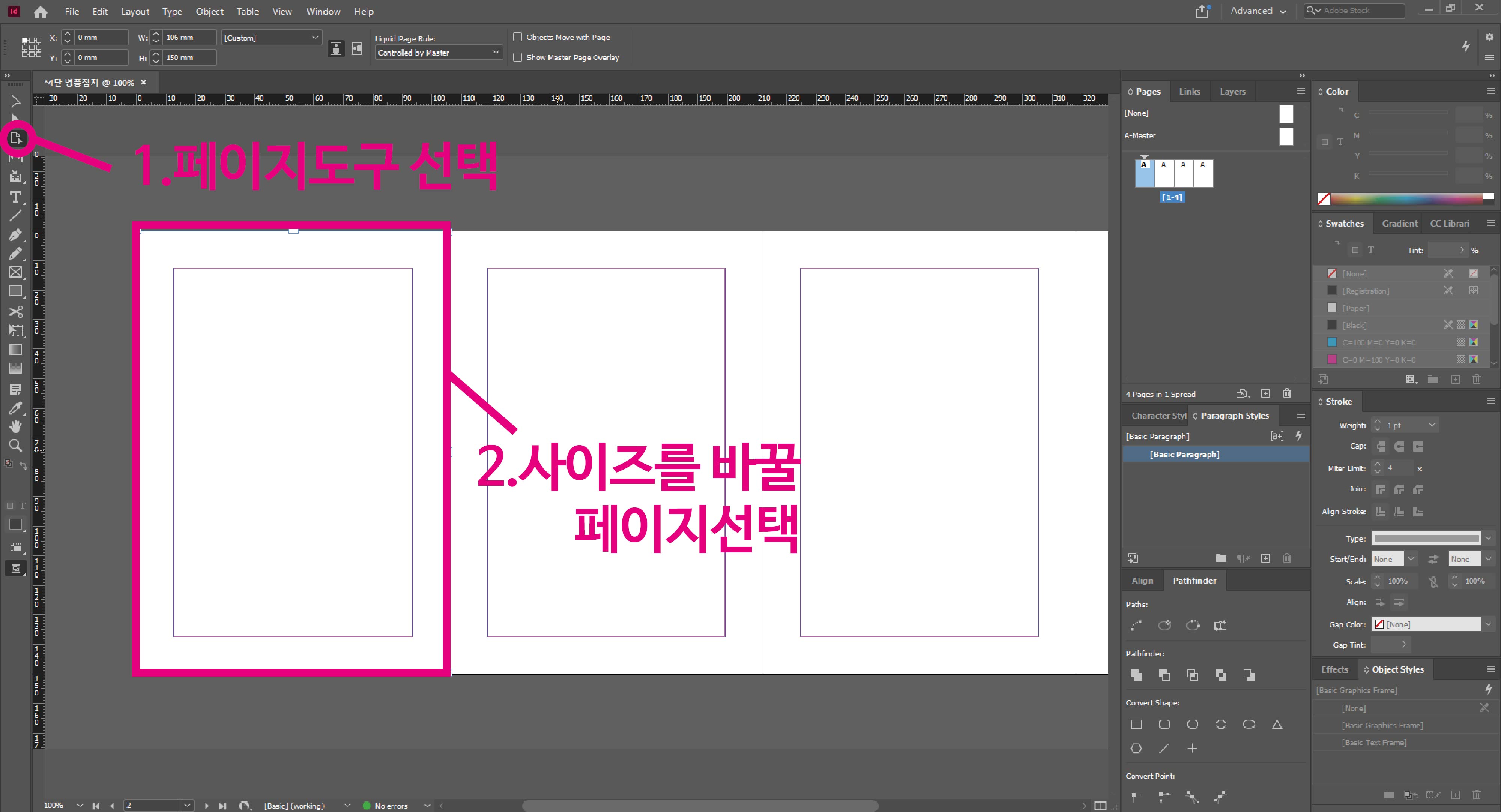Toggle formatting affects text in Swatches

point(1370,250)
